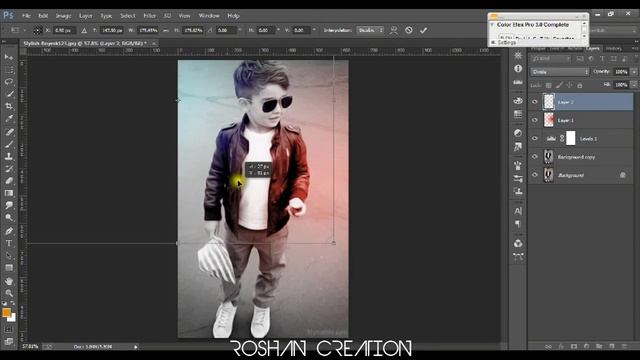Toggle lock all padlock icon
Image resolution: width=640 pixels, height=360 pixels.
click(x=580, y=85)
